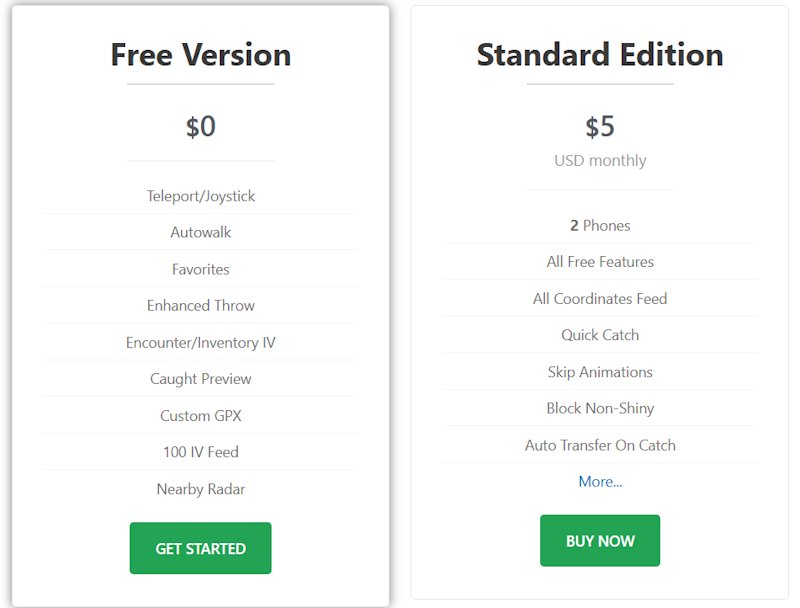Click the All Coordinates Feed feature
The width and height of the screenshot is (800, 608).
point(600,298)
